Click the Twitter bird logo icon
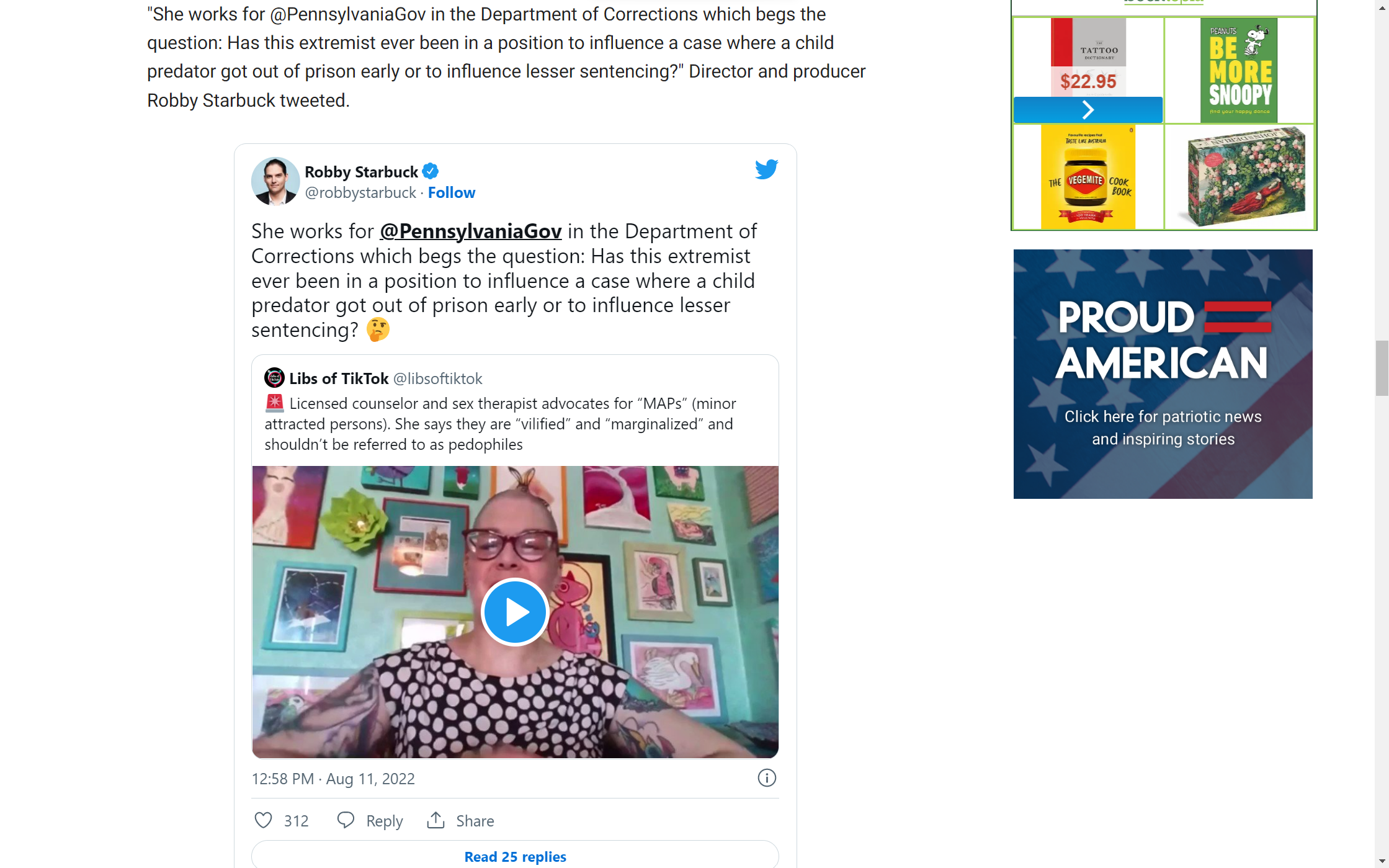The image size is (1389, 868). pyautogui.click(x=766, y=169)
